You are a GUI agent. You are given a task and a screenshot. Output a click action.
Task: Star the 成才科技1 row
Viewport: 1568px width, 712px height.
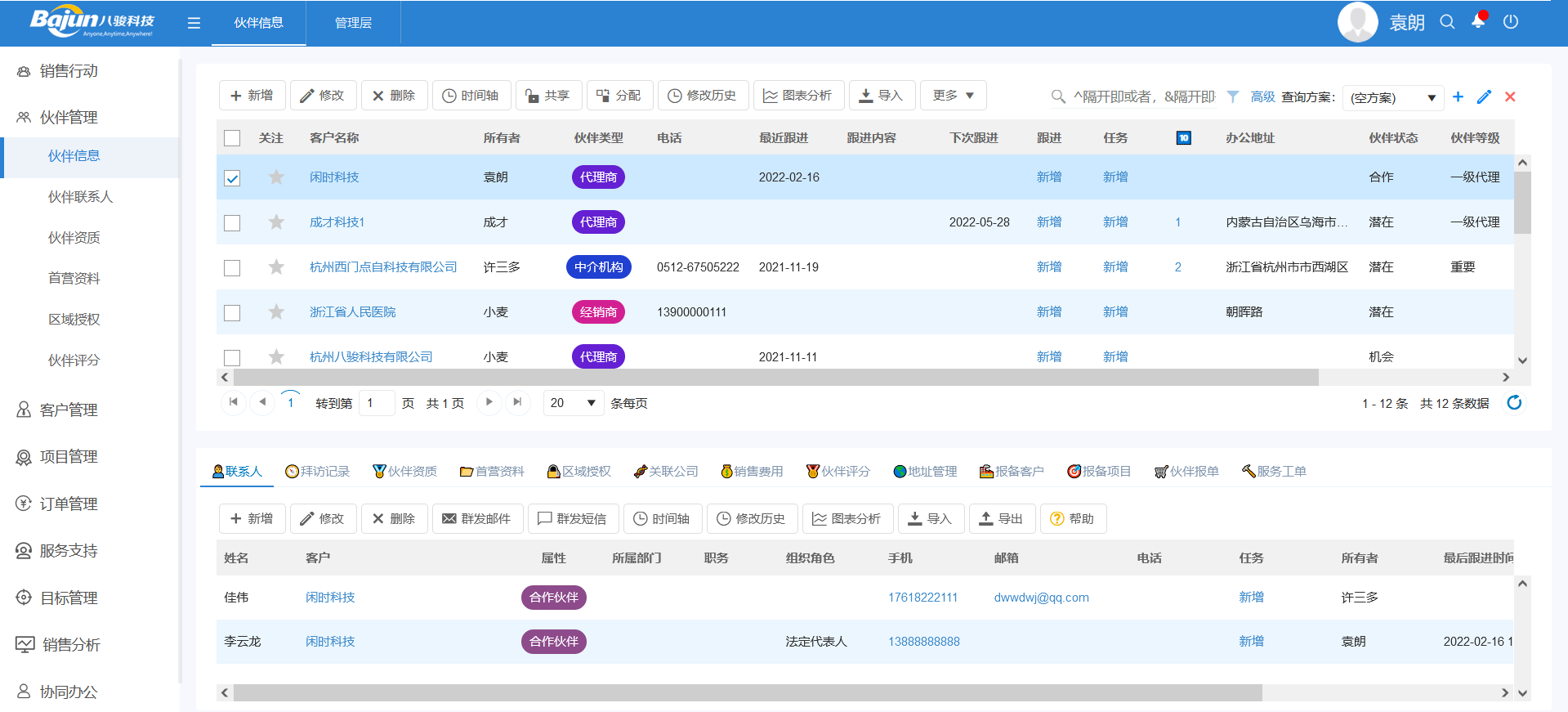tap(276, 222)
